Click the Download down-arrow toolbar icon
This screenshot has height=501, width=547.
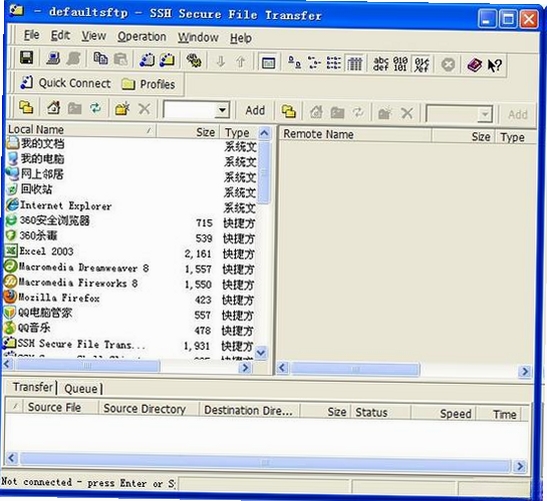220,62
